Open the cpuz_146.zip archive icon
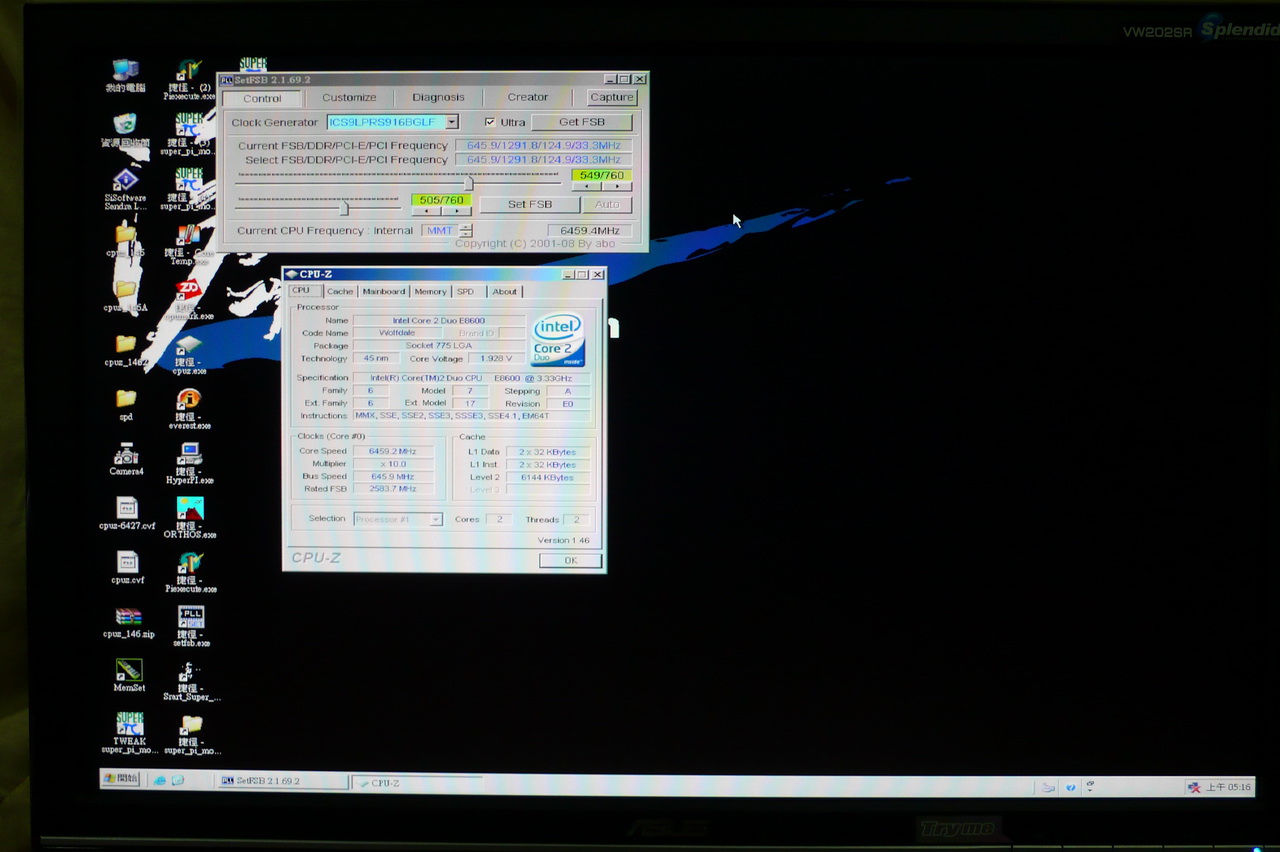The width and height of the screenshot is (1280, 852). (128, 622)
